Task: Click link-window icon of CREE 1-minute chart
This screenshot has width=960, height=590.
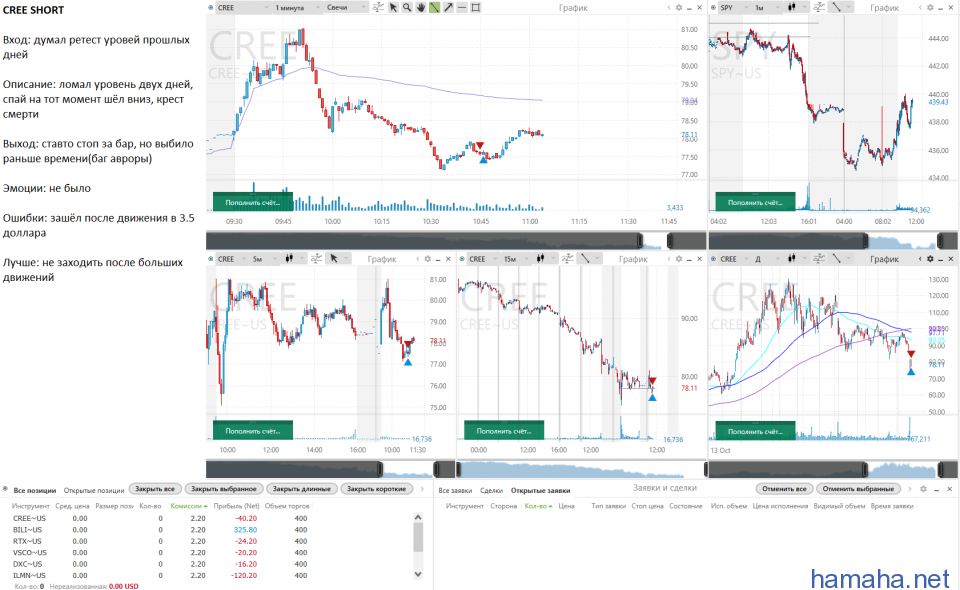Action: tap(211, 7)
